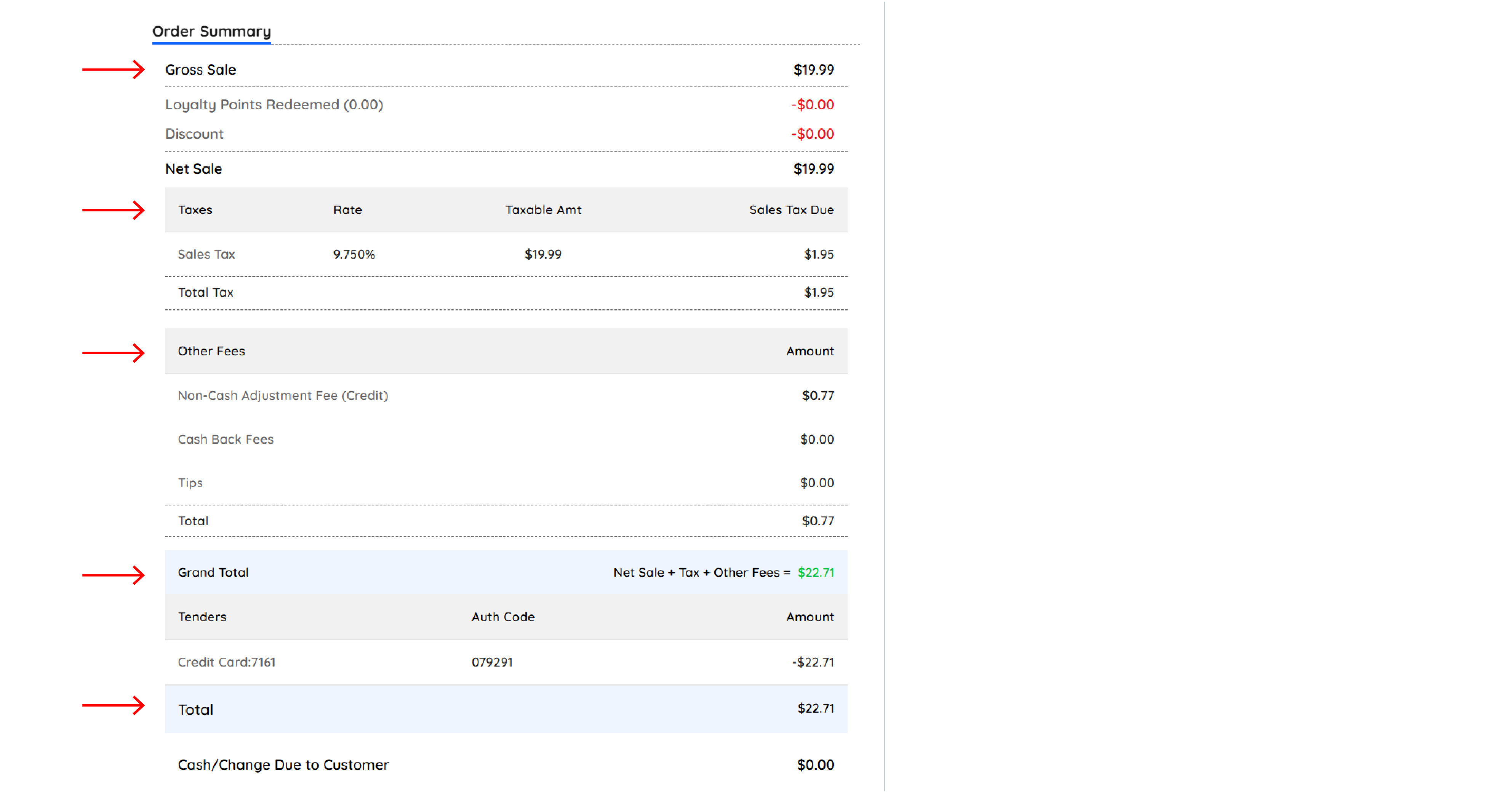Click the Rate column header
The height and width of the screenshot is (801, 1512).
[x=347, y=210]
